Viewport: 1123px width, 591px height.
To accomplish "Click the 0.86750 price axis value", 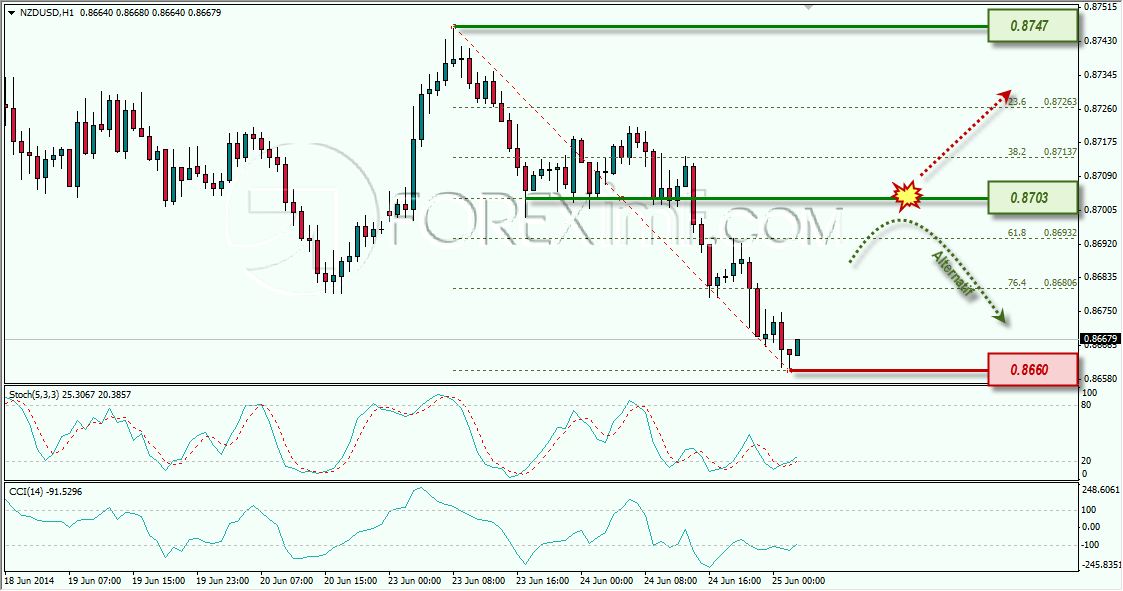I will pyautogui.click(x=1102, y=310).
